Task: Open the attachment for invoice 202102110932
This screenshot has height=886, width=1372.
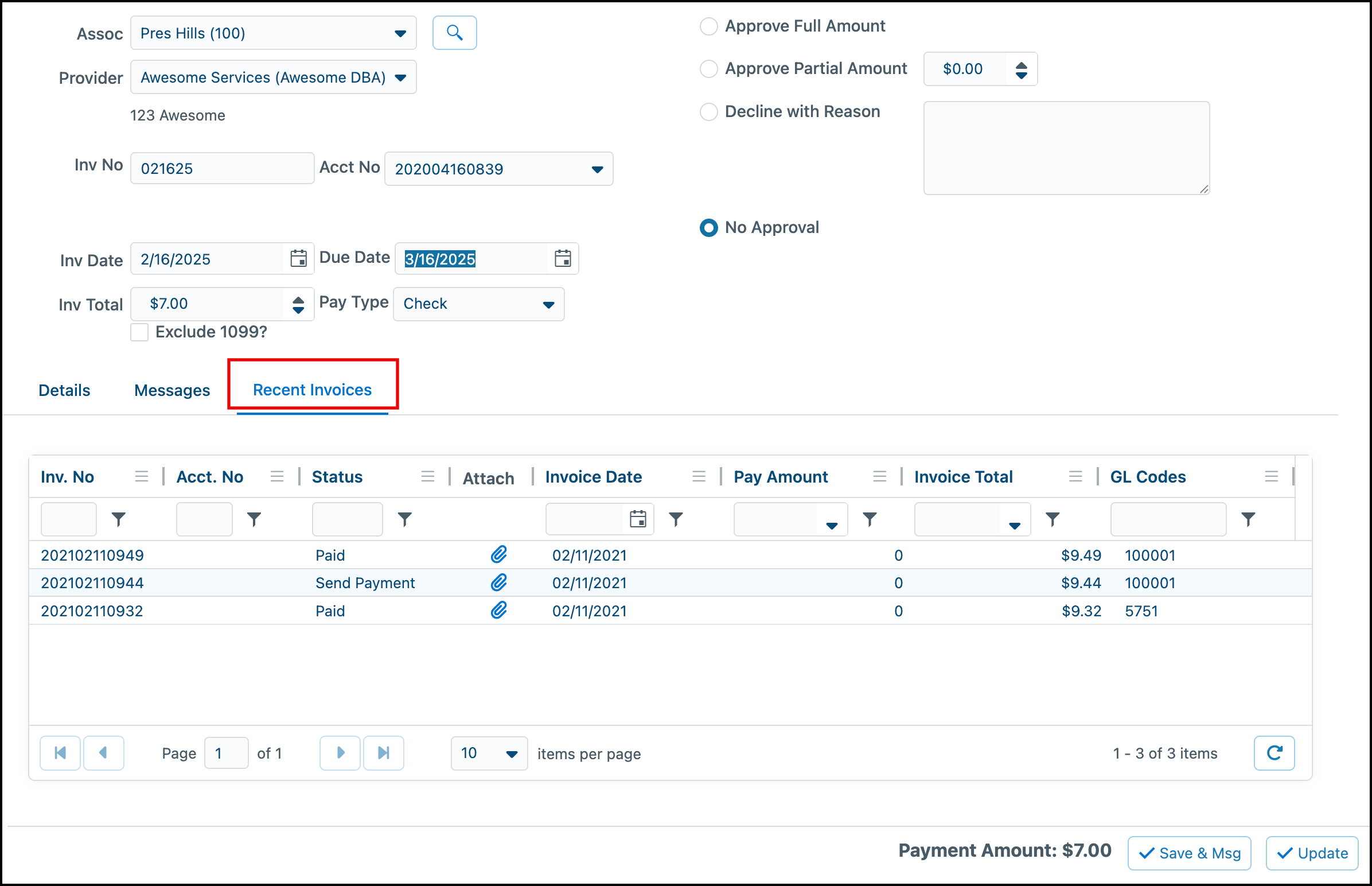Action: point(498,610)
